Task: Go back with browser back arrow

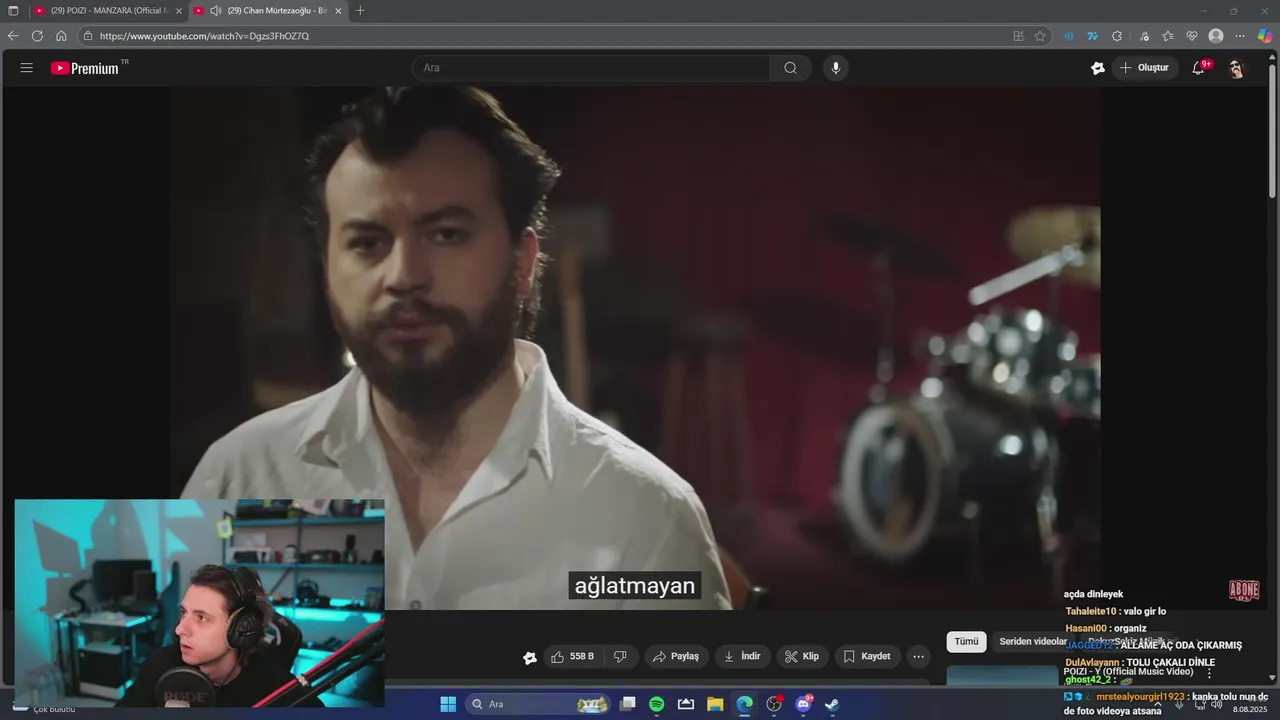Action: coord(13,36)
